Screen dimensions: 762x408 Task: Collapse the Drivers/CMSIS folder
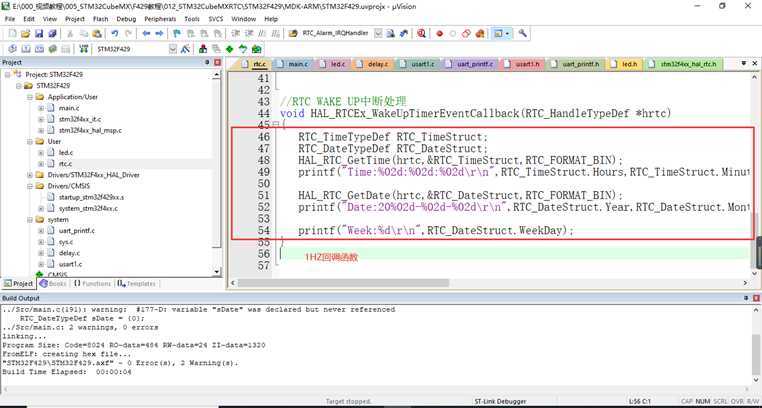click(x=30, y=186)
